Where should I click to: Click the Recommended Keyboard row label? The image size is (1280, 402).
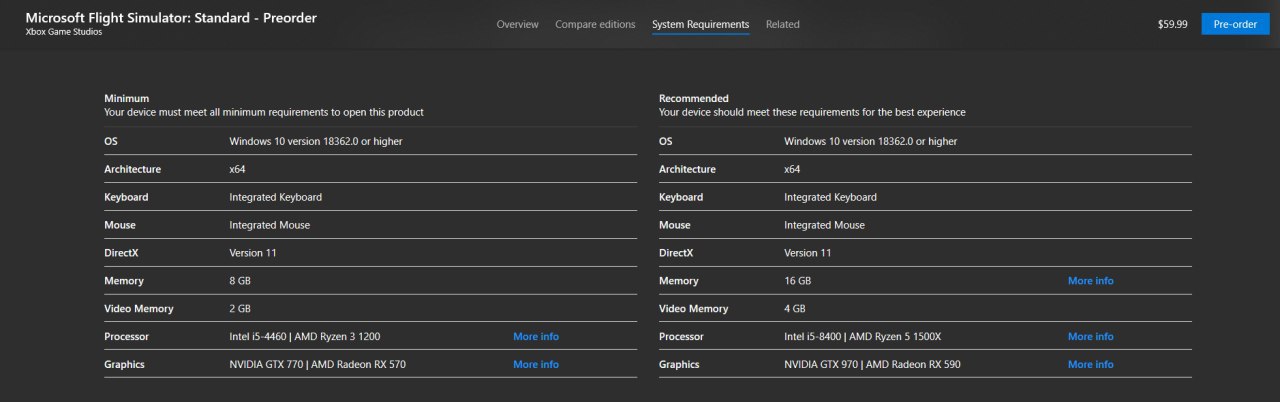(681, 198)
